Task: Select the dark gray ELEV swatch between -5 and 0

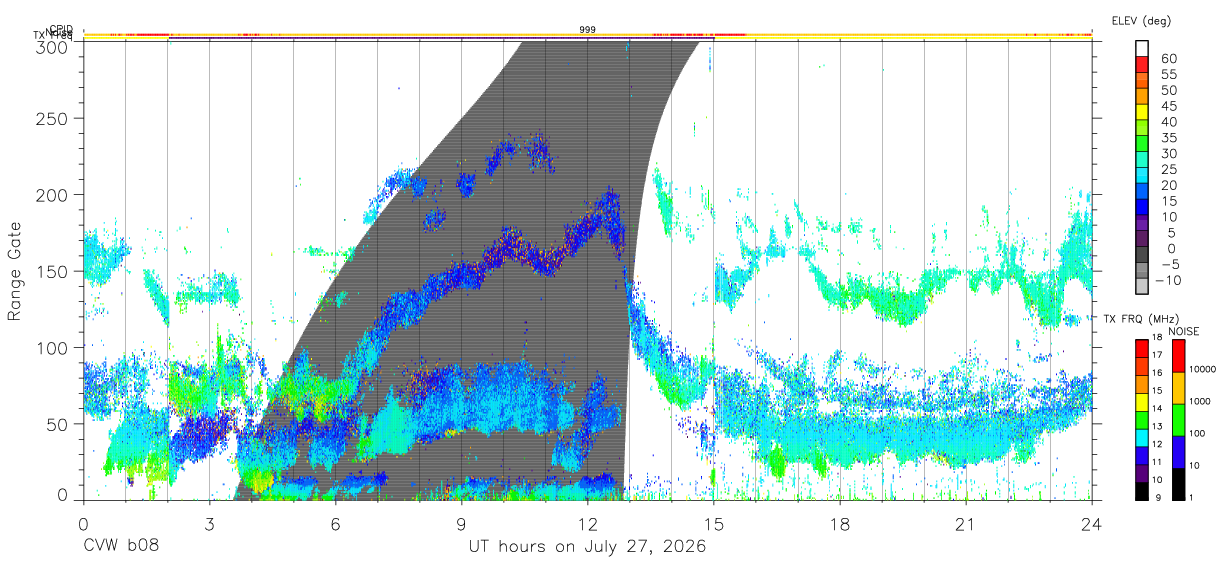Action: click(x=1142, y=255)
